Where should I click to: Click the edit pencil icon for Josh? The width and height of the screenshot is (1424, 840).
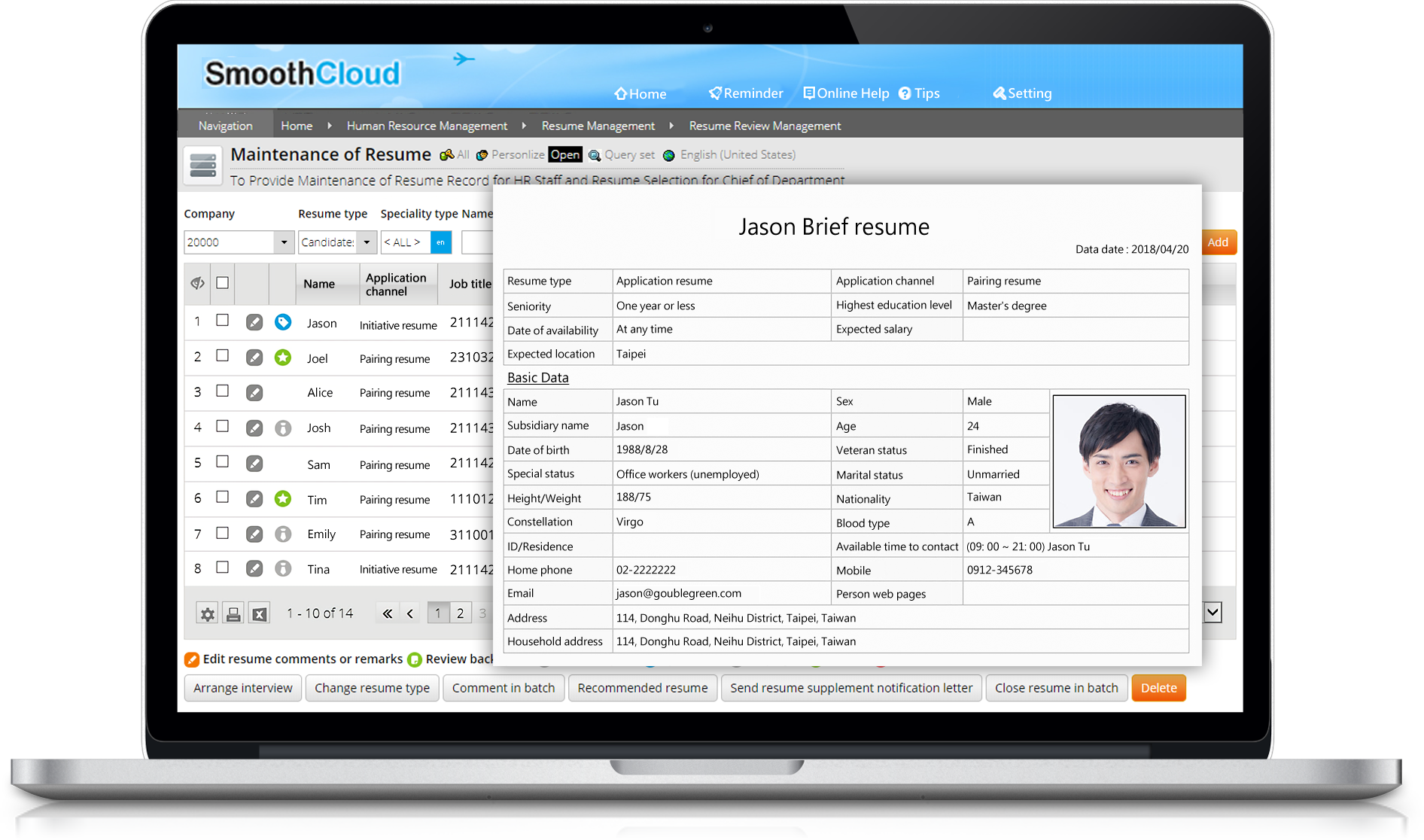click(254, 428)
